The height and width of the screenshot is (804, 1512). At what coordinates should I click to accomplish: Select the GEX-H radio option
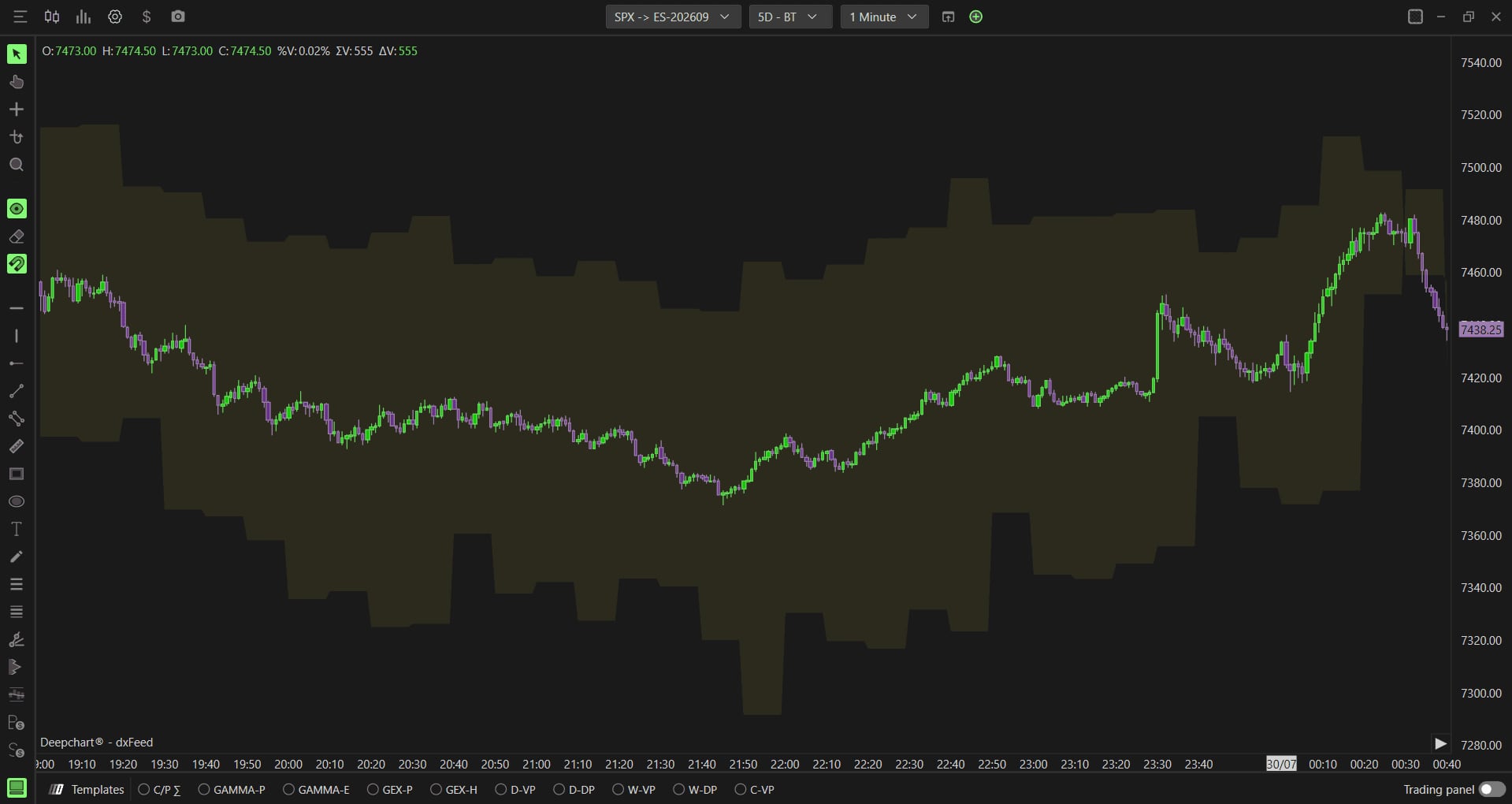click(x=454, y=790)
